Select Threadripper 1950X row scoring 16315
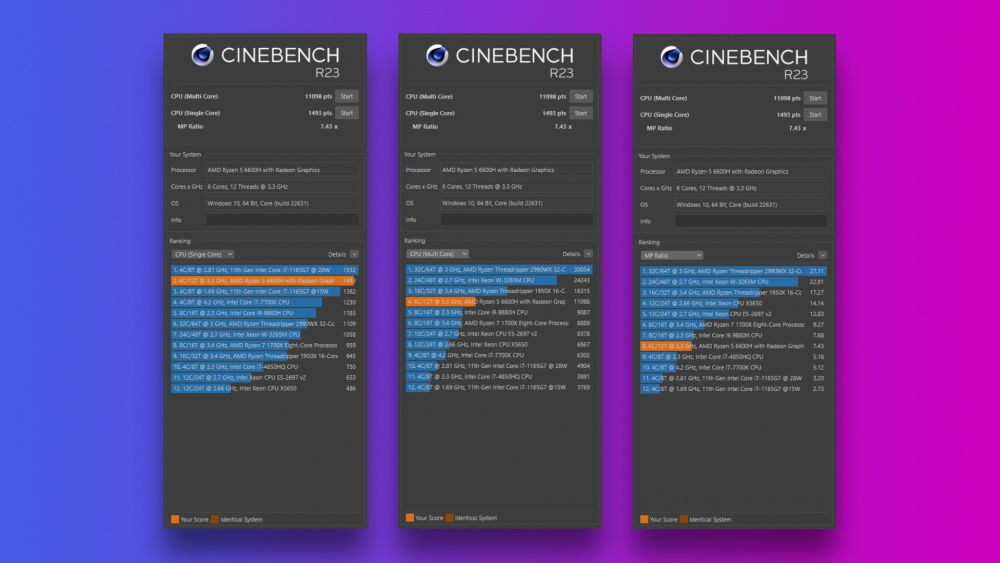 pyautogui.click(x=499, y=291)
